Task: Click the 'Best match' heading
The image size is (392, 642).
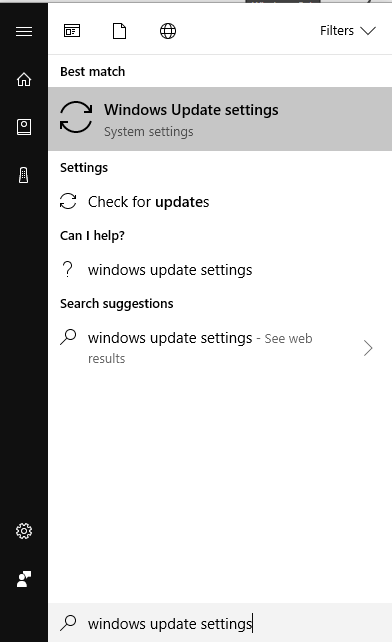Action: (93, 72)
